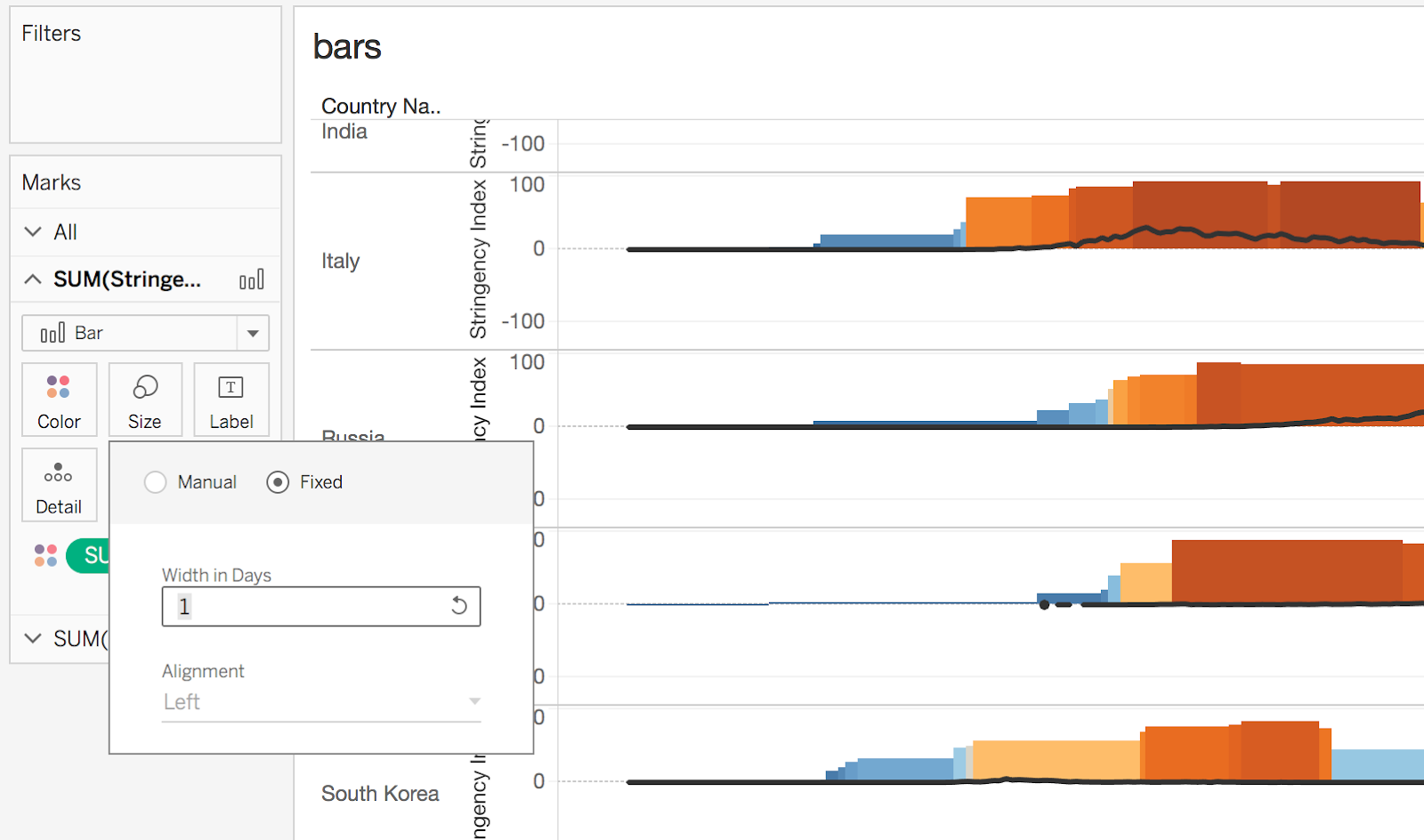Expand the lower SUM marks section
The height and width of the screenshot is (840, 1424).
[33, 638]
